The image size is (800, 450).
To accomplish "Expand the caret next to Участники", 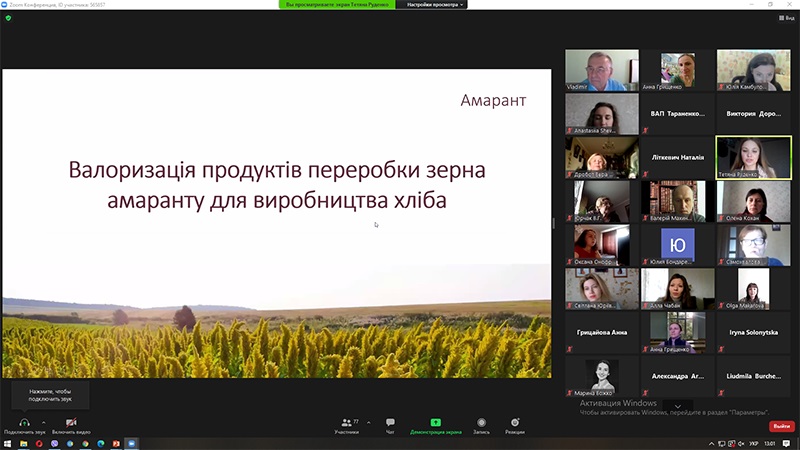I will click(368, 422).
